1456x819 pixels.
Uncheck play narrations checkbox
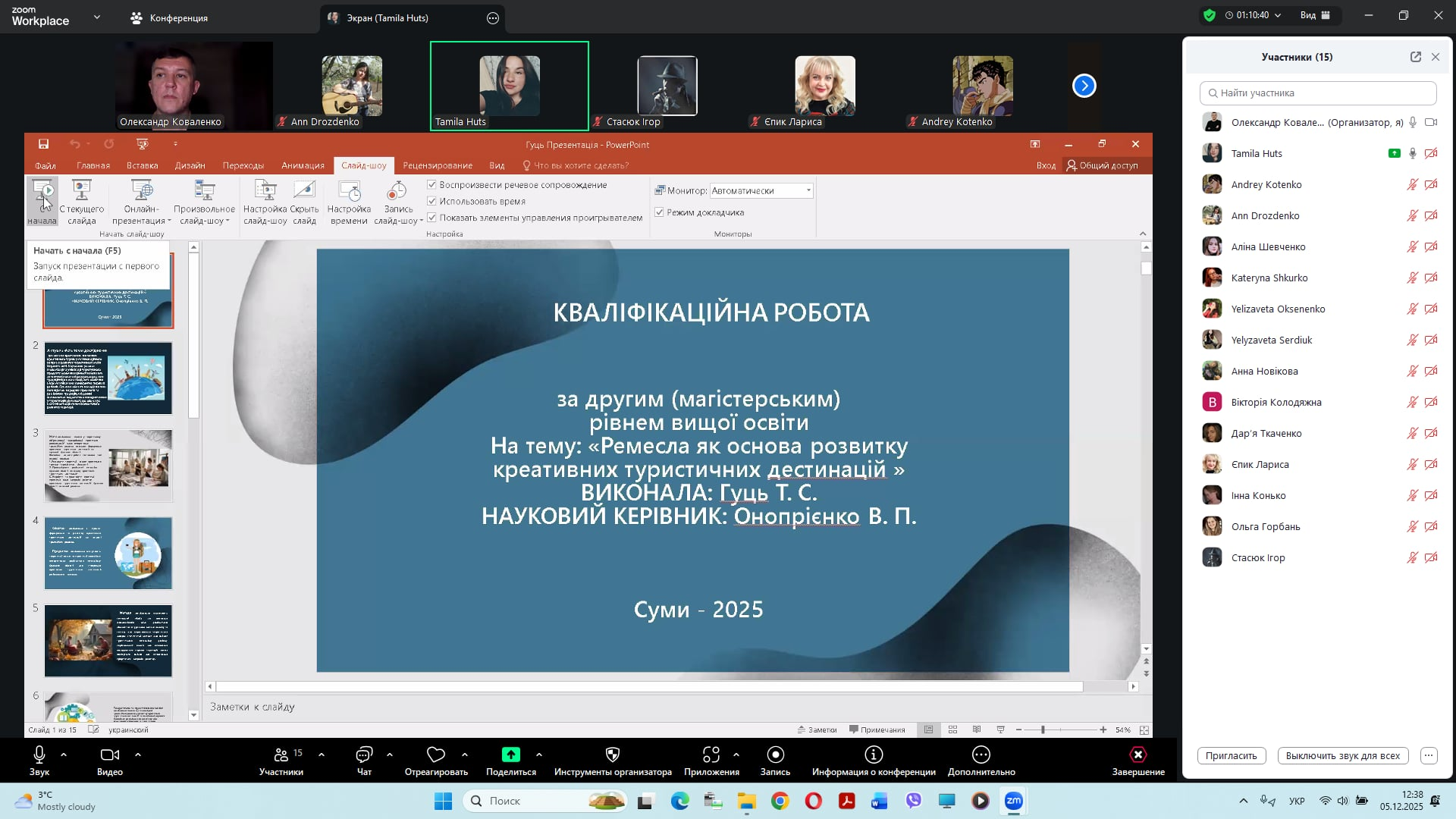(431, 185)
